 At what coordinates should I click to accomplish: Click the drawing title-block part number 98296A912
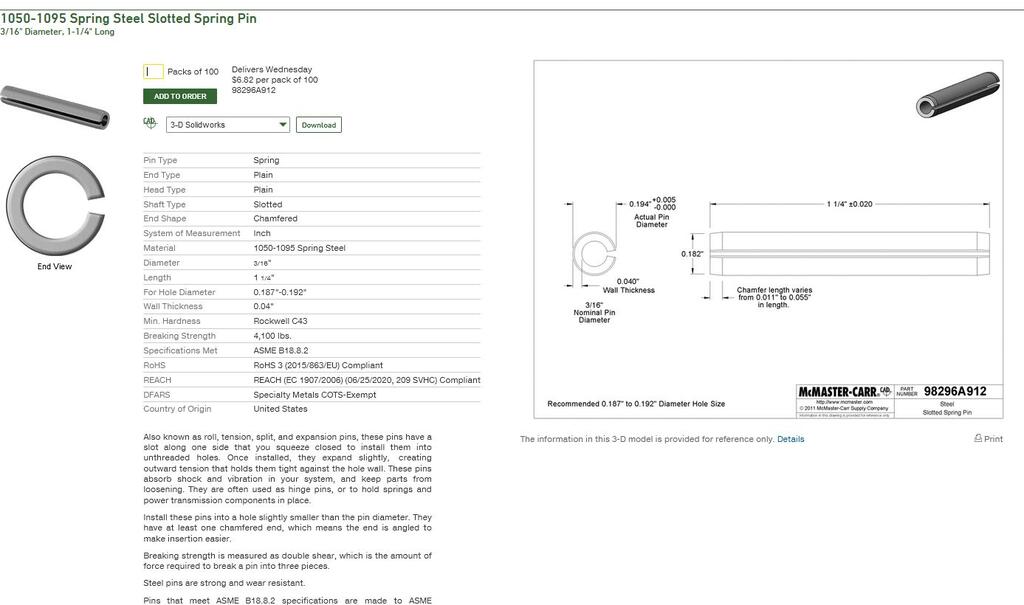[x=955, y=391]
